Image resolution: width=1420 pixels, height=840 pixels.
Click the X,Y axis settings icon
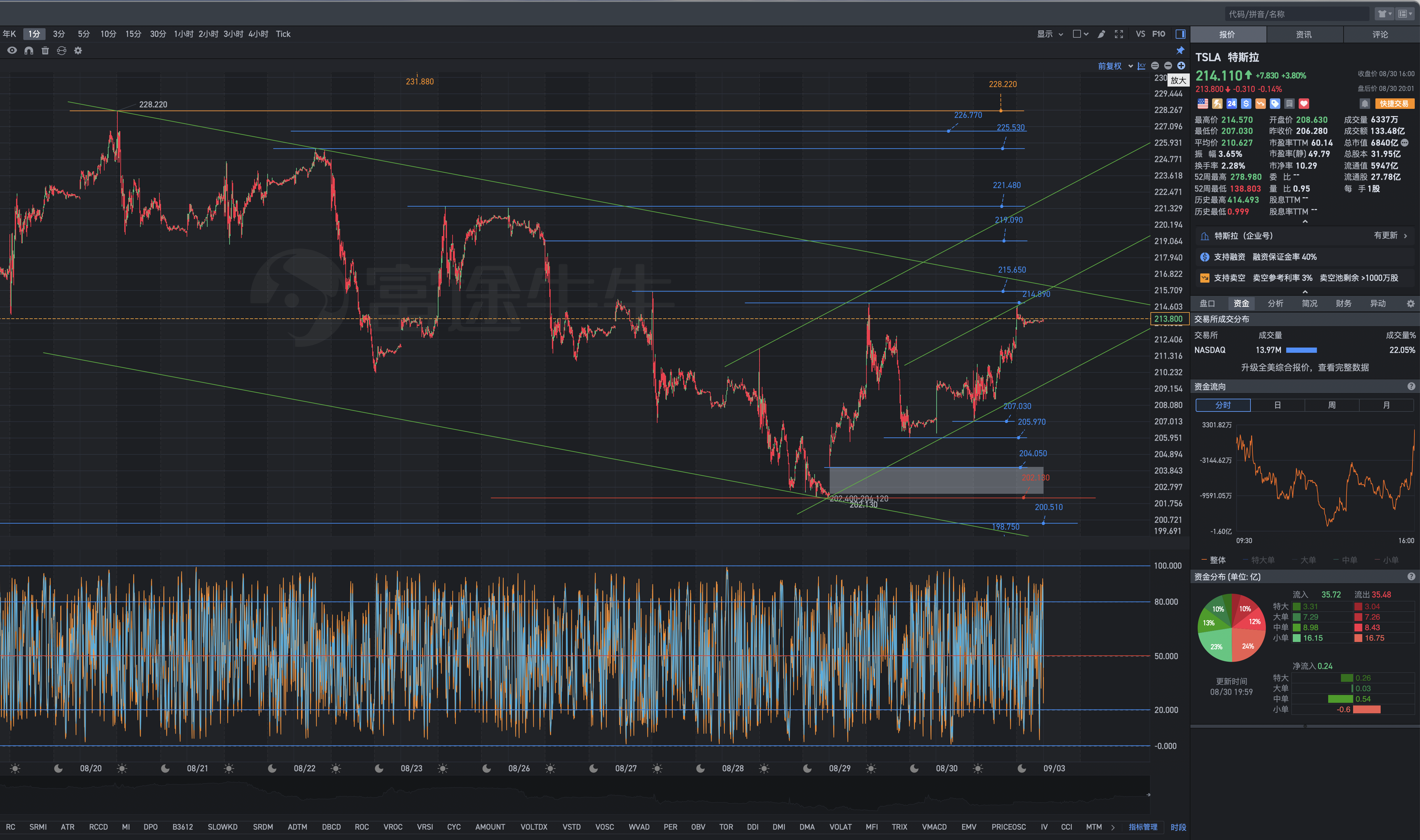[x=1142, y=66]
